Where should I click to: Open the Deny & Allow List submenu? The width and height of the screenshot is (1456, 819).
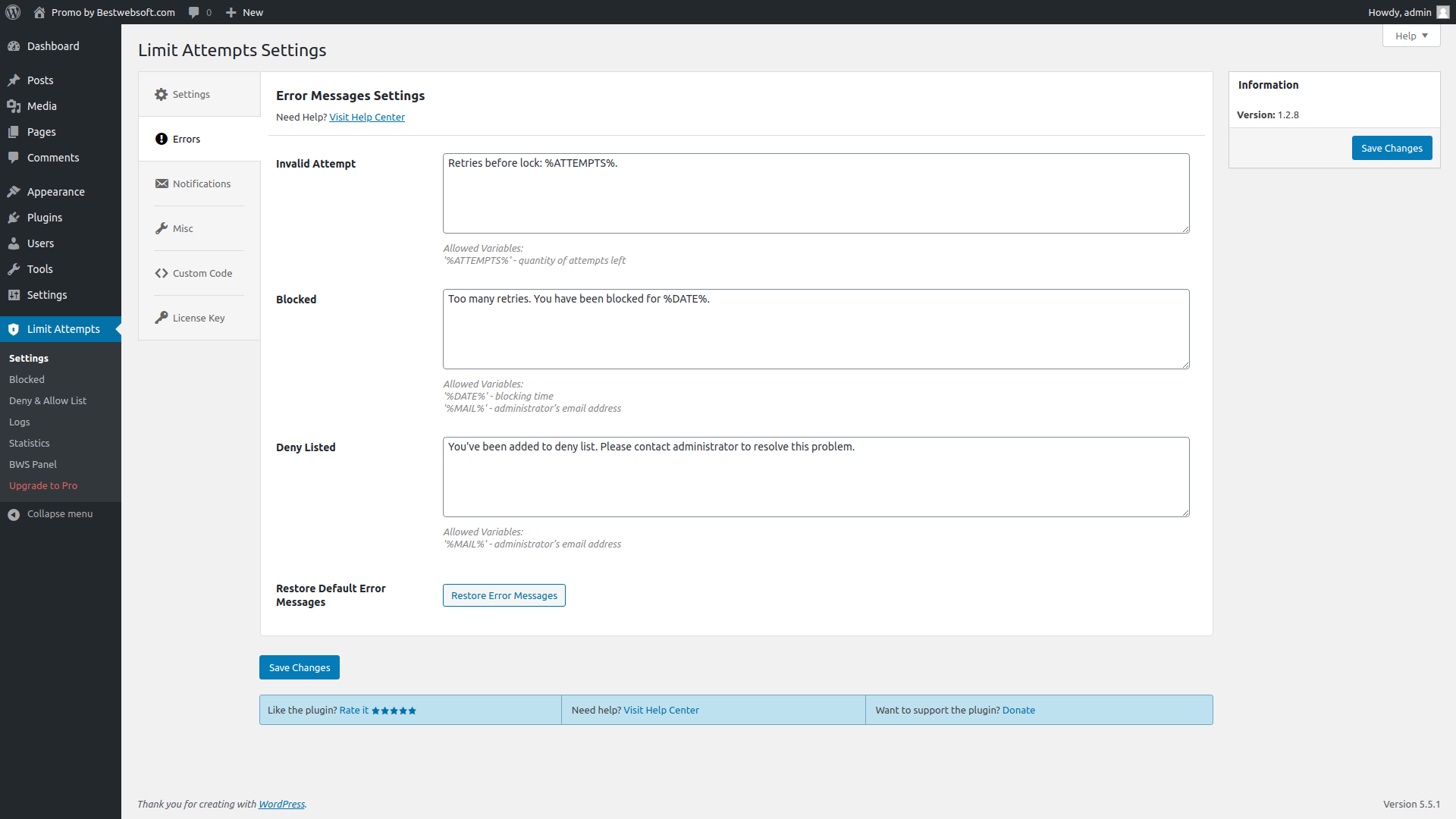(48, 400)
